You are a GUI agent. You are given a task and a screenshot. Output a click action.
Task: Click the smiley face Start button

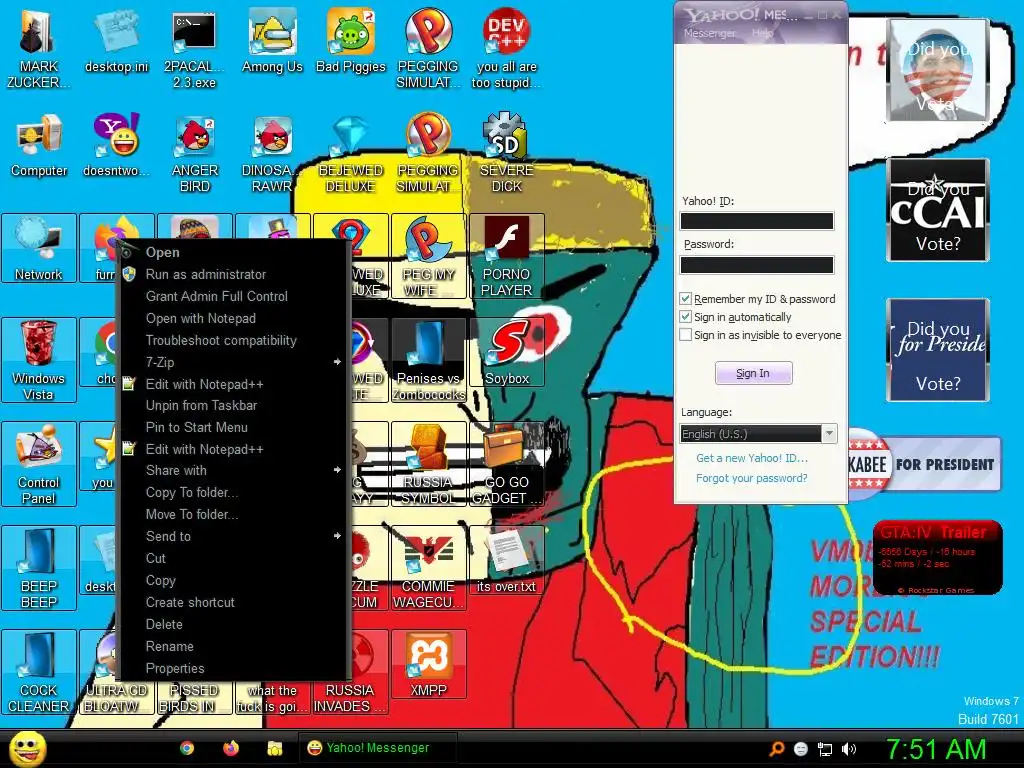pyautogui.click(x=27, y=749)
